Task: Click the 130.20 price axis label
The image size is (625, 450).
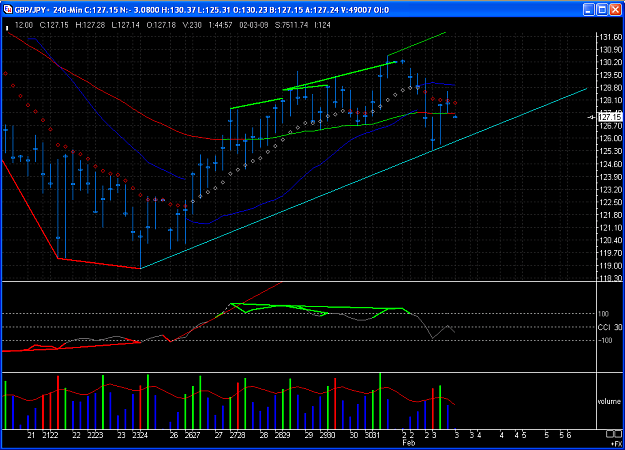Action: [x=611, y=62]
